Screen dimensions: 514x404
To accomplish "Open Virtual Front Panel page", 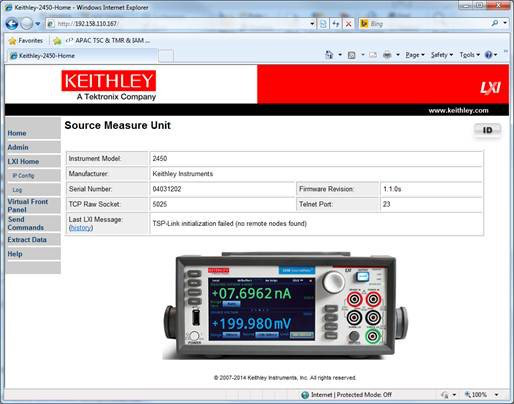I will click(x=28, y=206).
